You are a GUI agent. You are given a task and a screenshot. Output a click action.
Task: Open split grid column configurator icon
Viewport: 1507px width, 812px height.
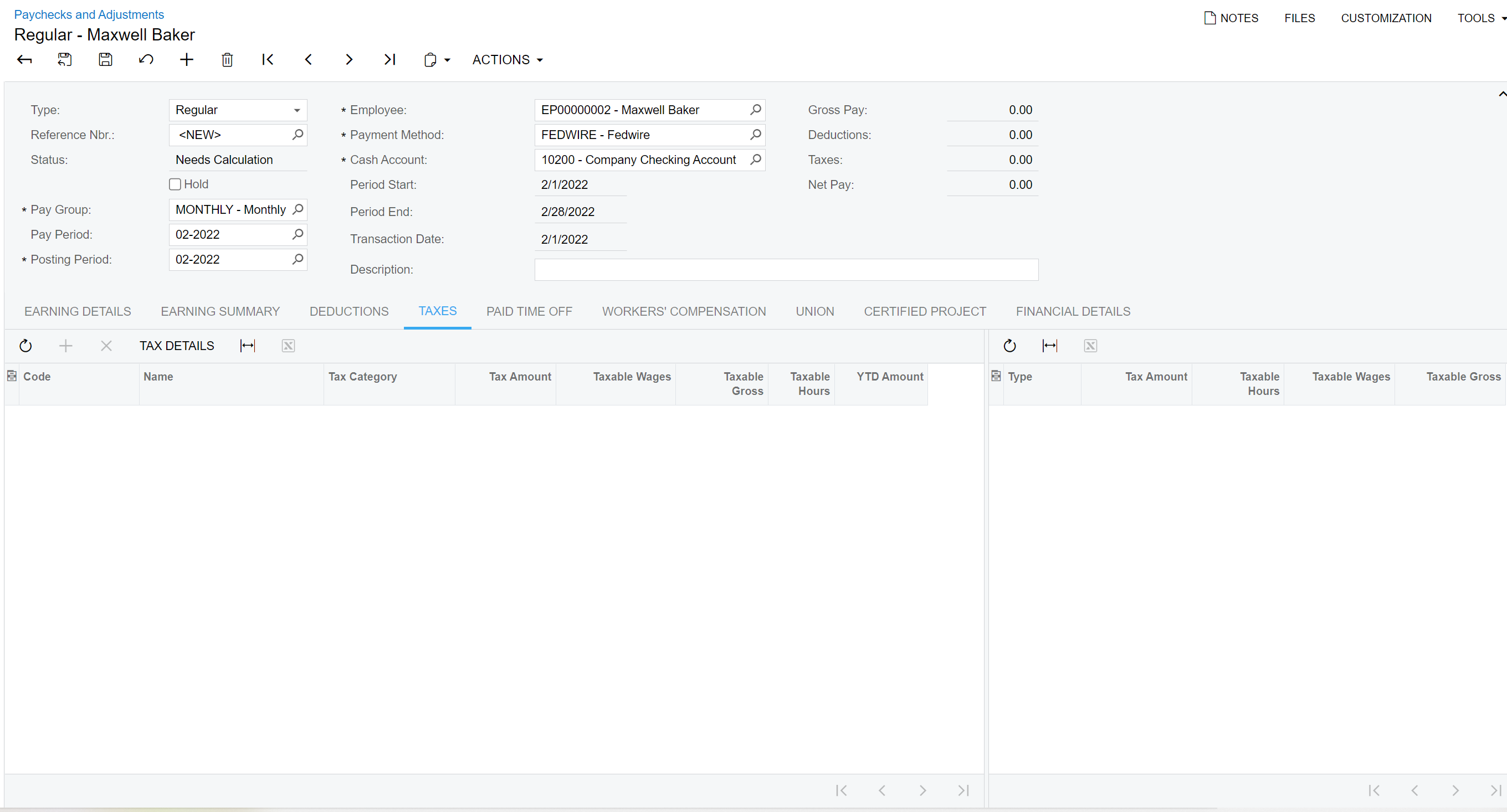coord(996,376)
